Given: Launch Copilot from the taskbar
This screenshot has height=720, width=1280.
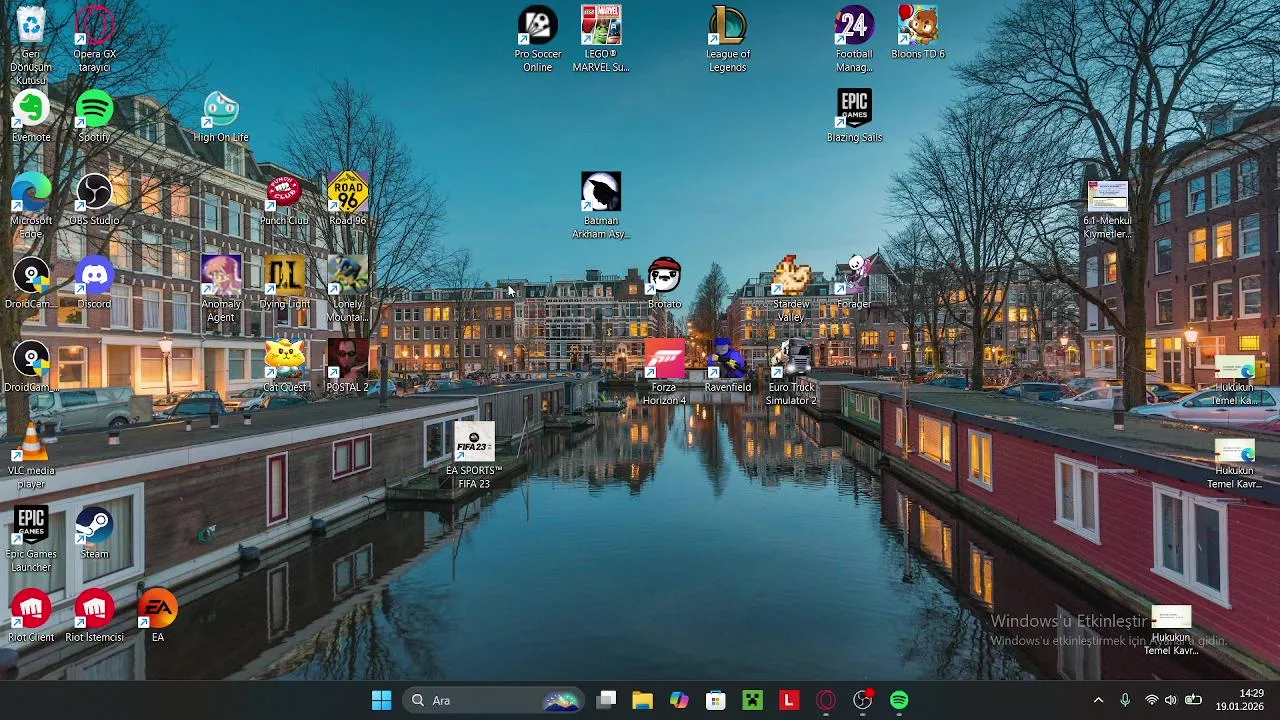Looking at the screenshot, I should click(679, 700).
